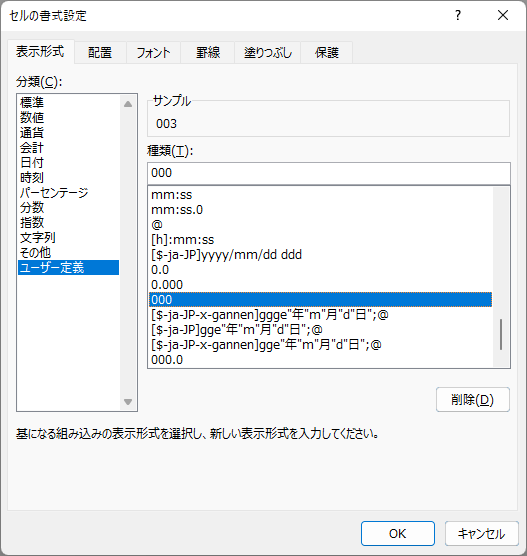Confirm with the OK button
Viewport: 527px width, 556px height.
click(398, 533)
